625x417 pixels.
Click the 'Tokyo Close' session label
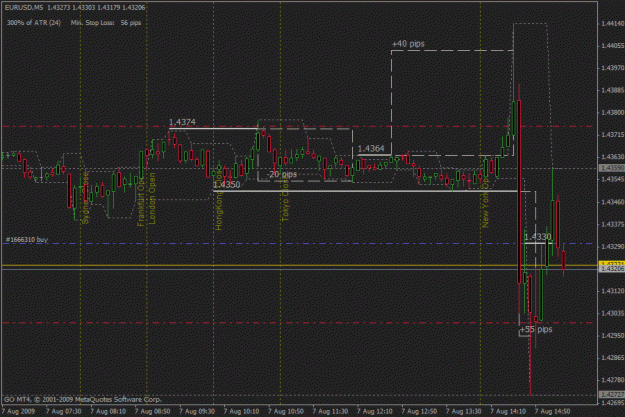tap(285, 200)
